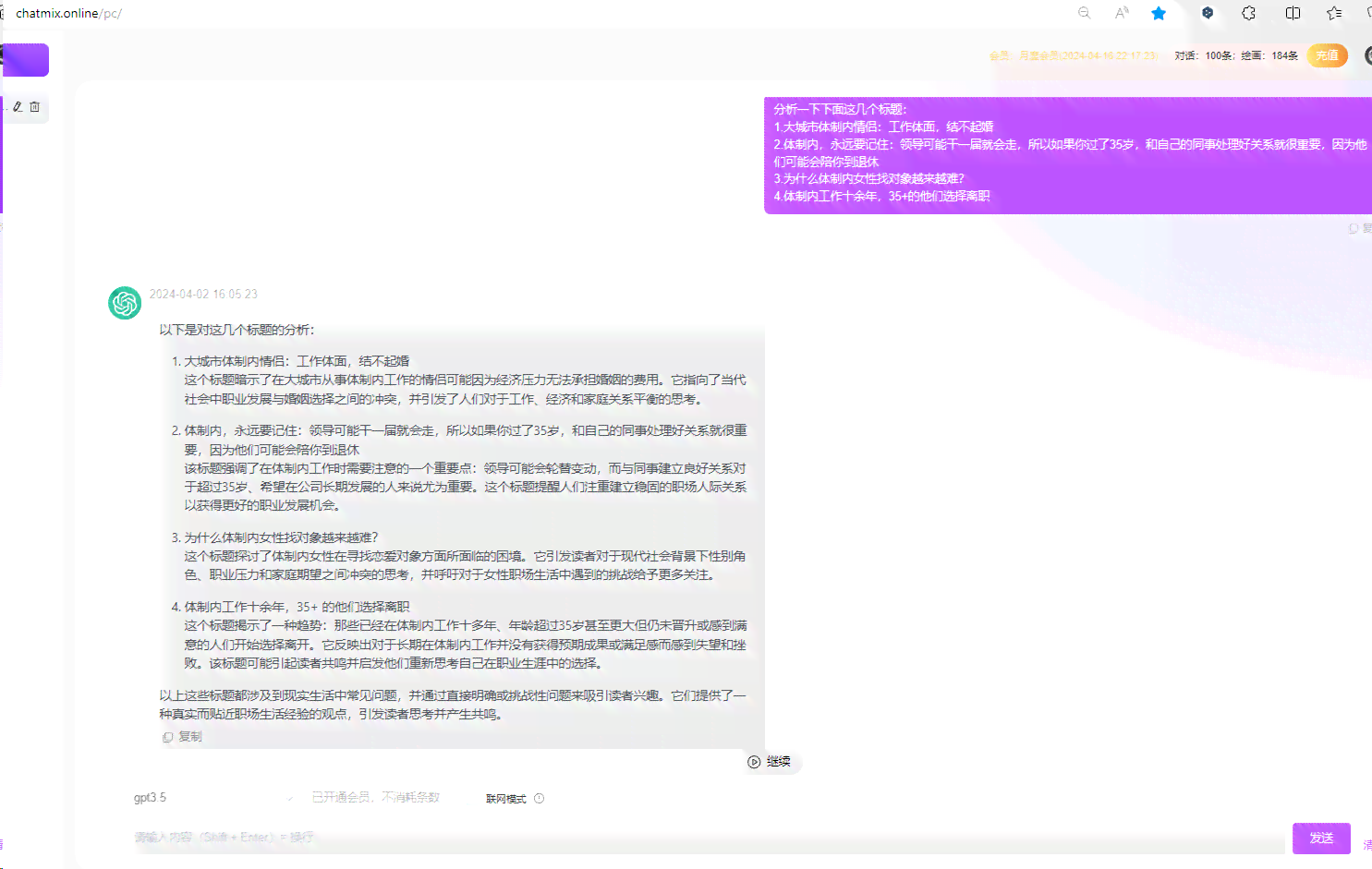This screenshot has height=869, width=1372.
Task: Click the copy icon under the AI reply
Action: pos(167,737)
